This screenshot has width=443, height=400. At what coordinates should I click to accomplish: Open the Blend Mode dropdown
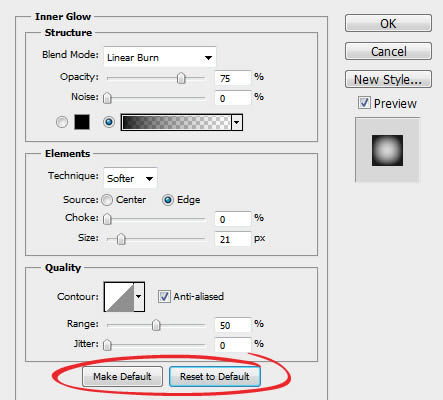point(160,57)
